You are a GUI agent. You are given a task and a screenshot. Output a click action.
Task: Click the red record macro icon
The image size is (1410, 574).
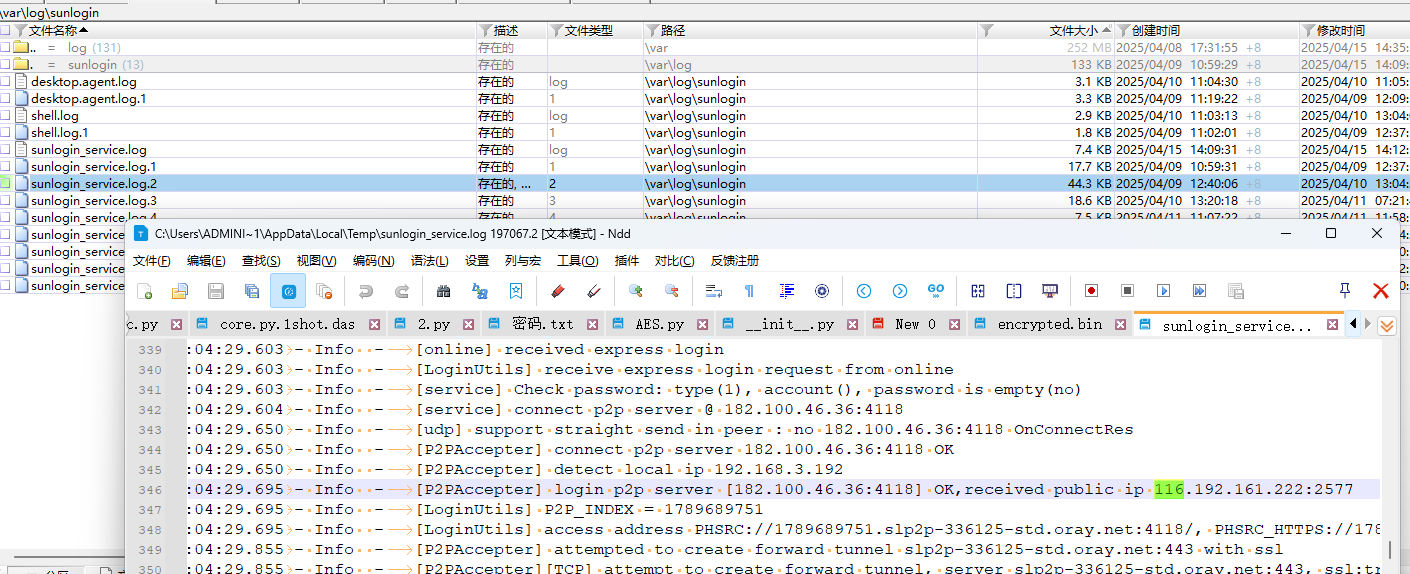click(1091, 291)
